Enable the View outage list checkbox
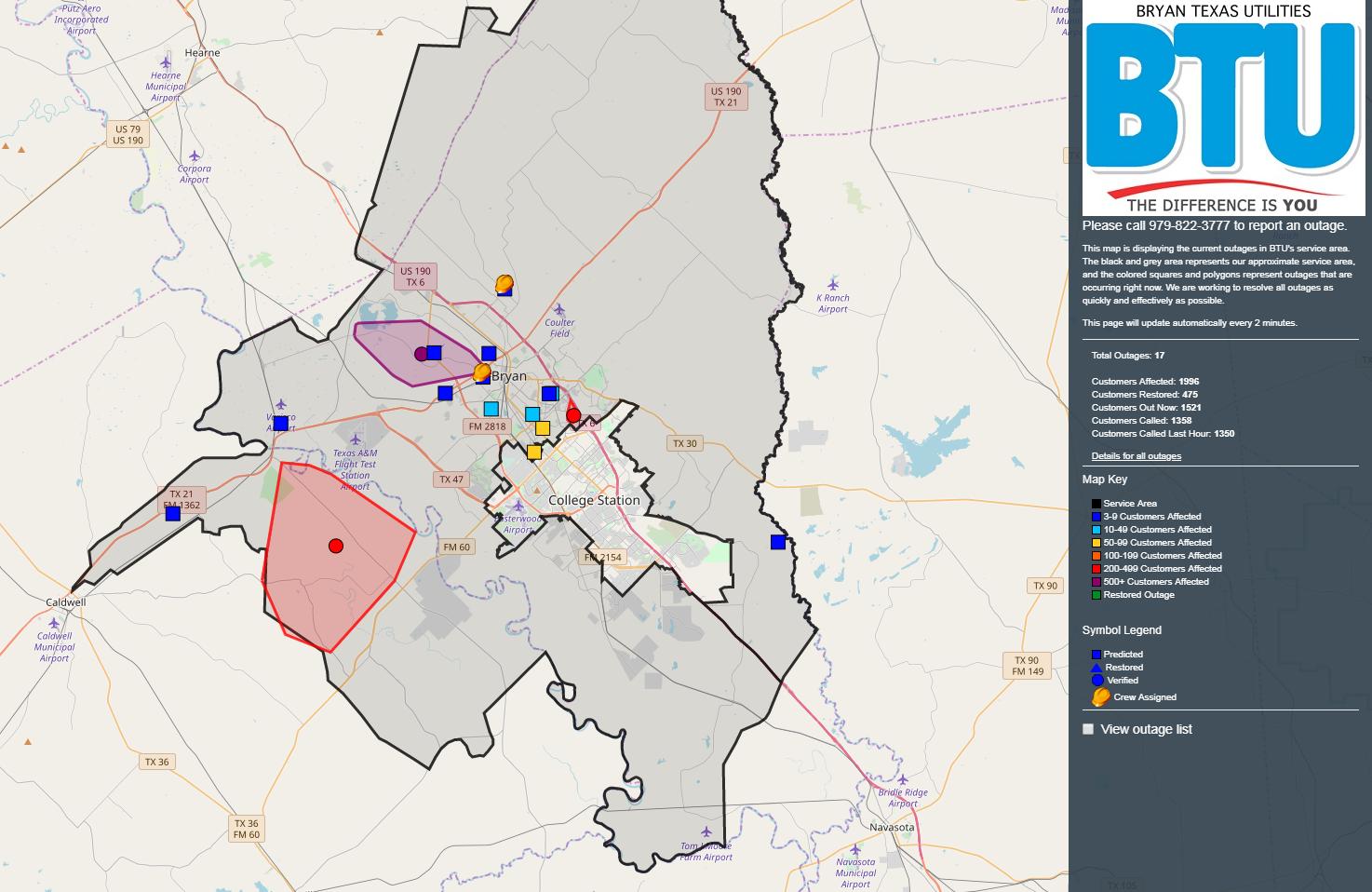 pos(1088,729)
